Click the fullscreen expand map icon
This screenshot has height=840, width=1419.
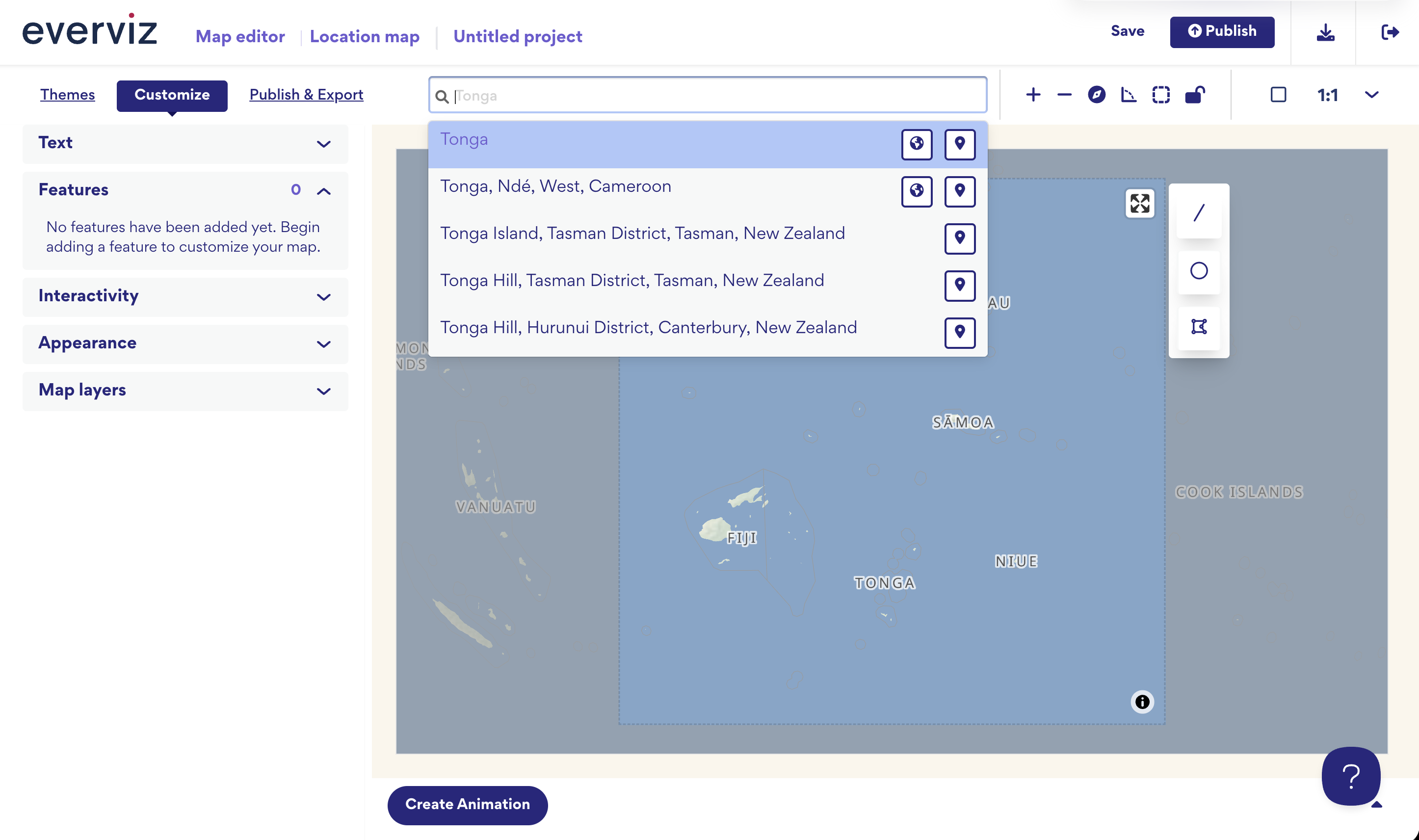click(1139, 203)
